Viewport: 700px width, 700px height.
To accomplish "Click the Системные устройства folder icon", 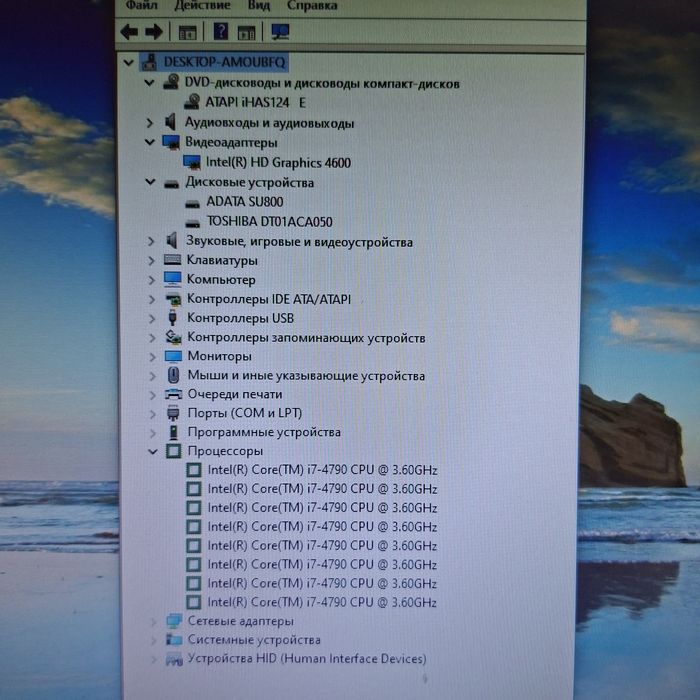I will [174, 640].
